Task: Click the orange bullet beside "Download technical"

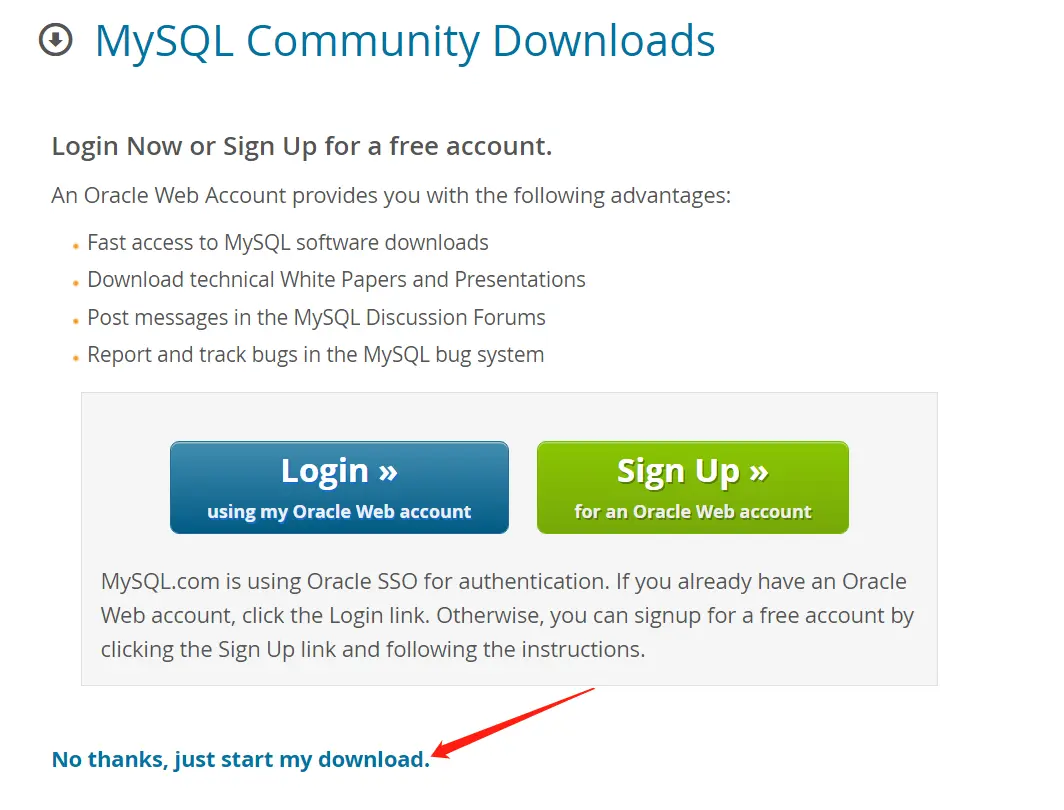Action: (76, 283)
